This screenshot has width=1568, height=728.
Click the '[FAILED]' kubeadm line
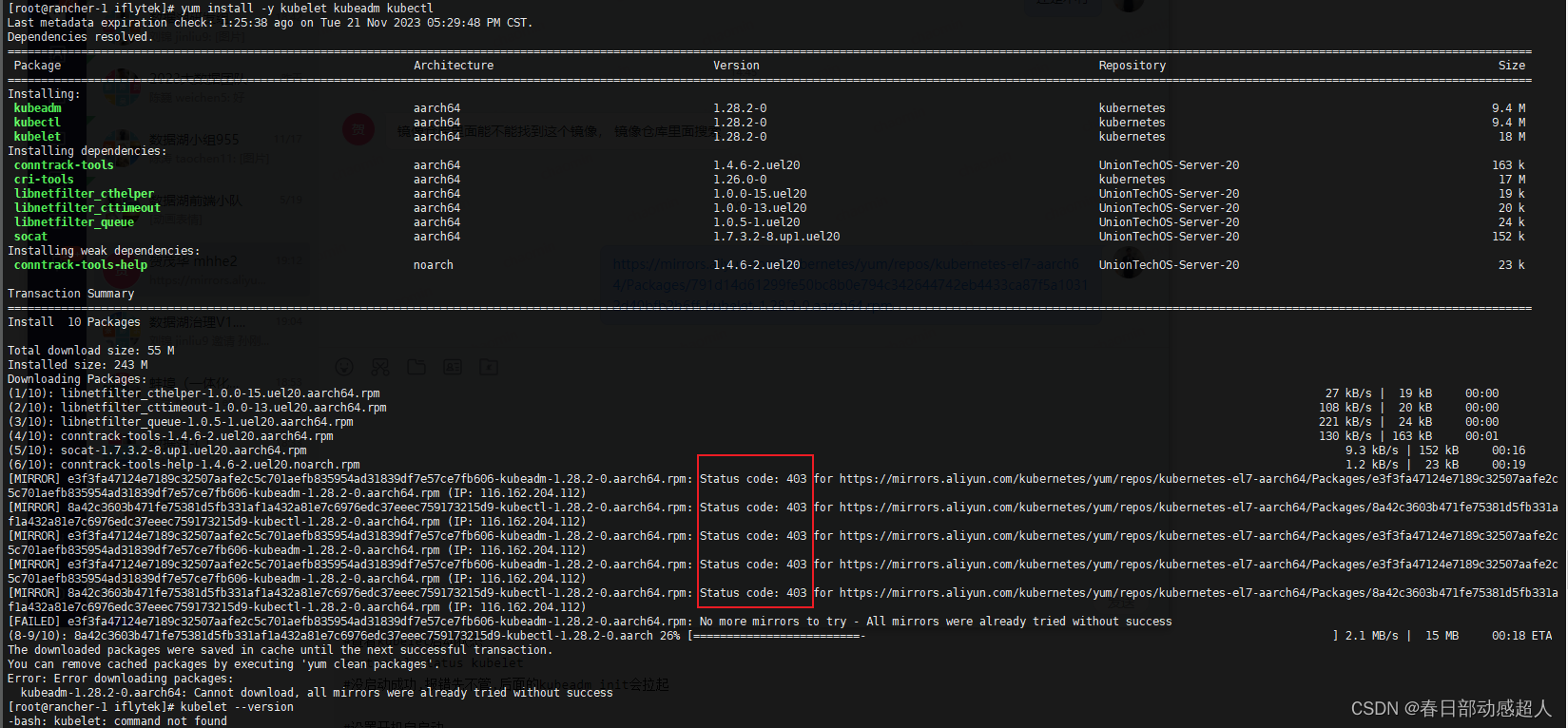[x=590, y=621]
